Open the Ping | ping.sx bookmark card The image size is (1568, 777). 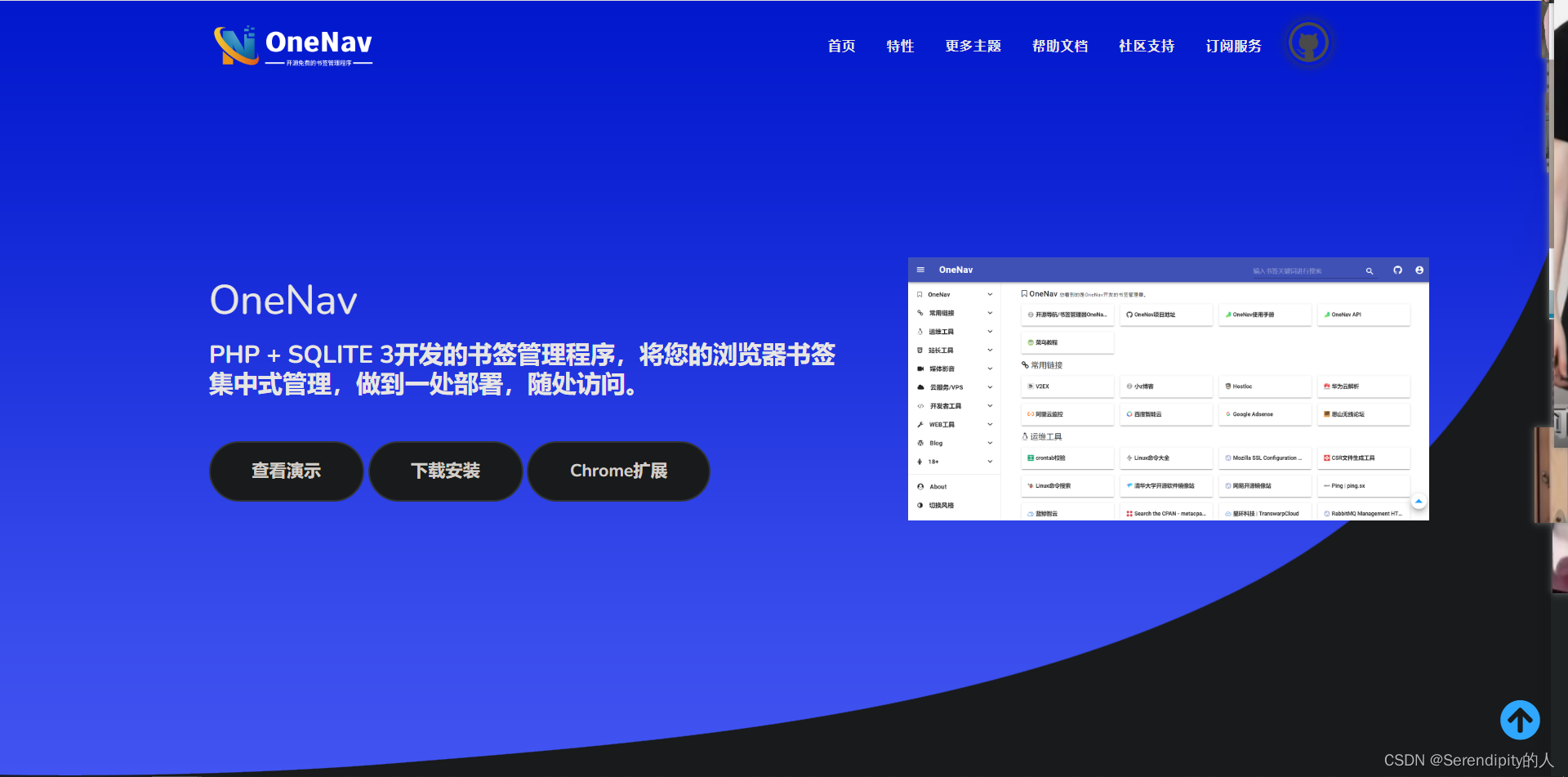pyautogui.click(x=1364, y=486)
